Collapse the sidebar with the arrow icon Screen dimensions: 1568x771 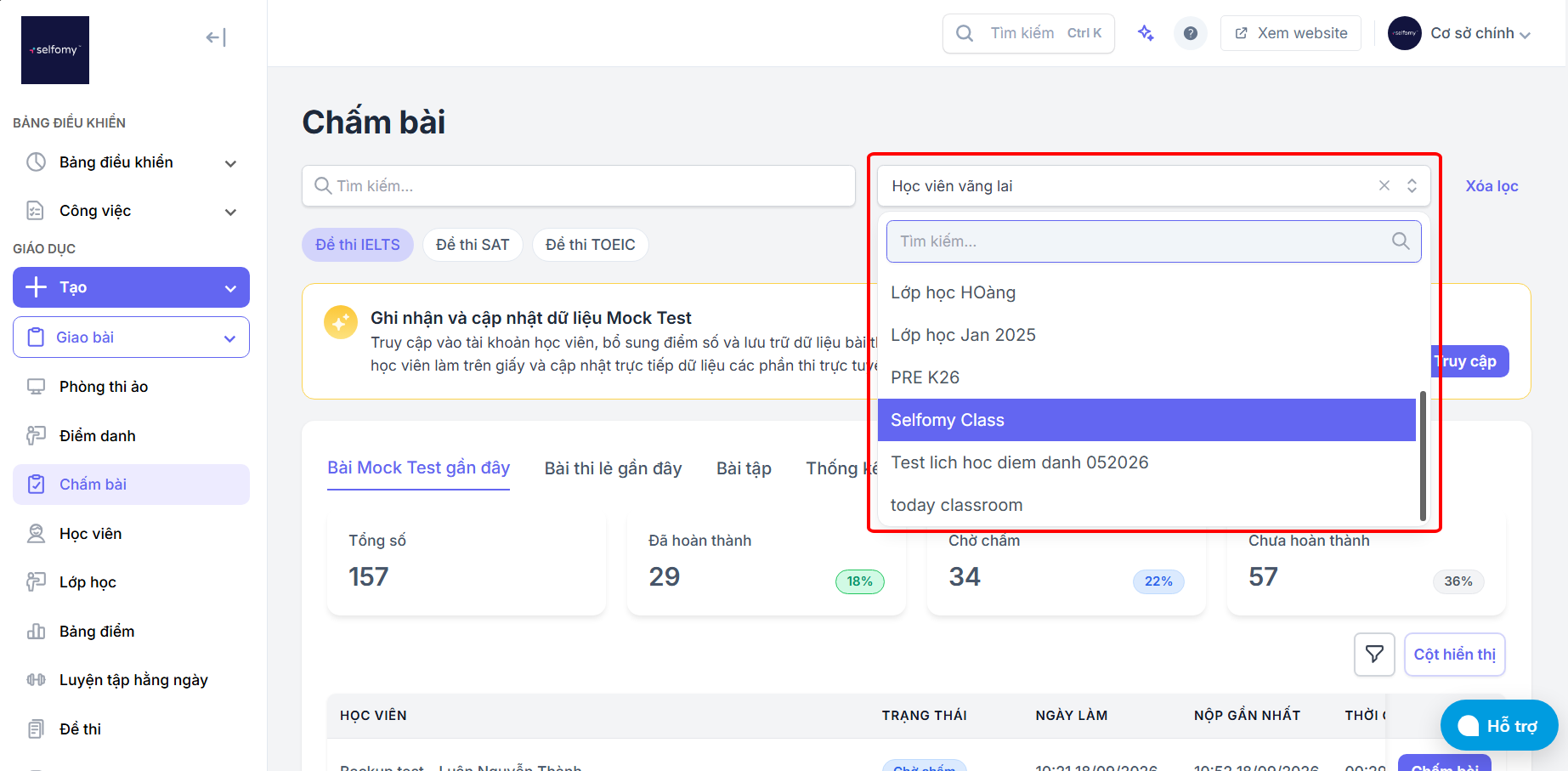pyautogui.click(x=216, y=37)
